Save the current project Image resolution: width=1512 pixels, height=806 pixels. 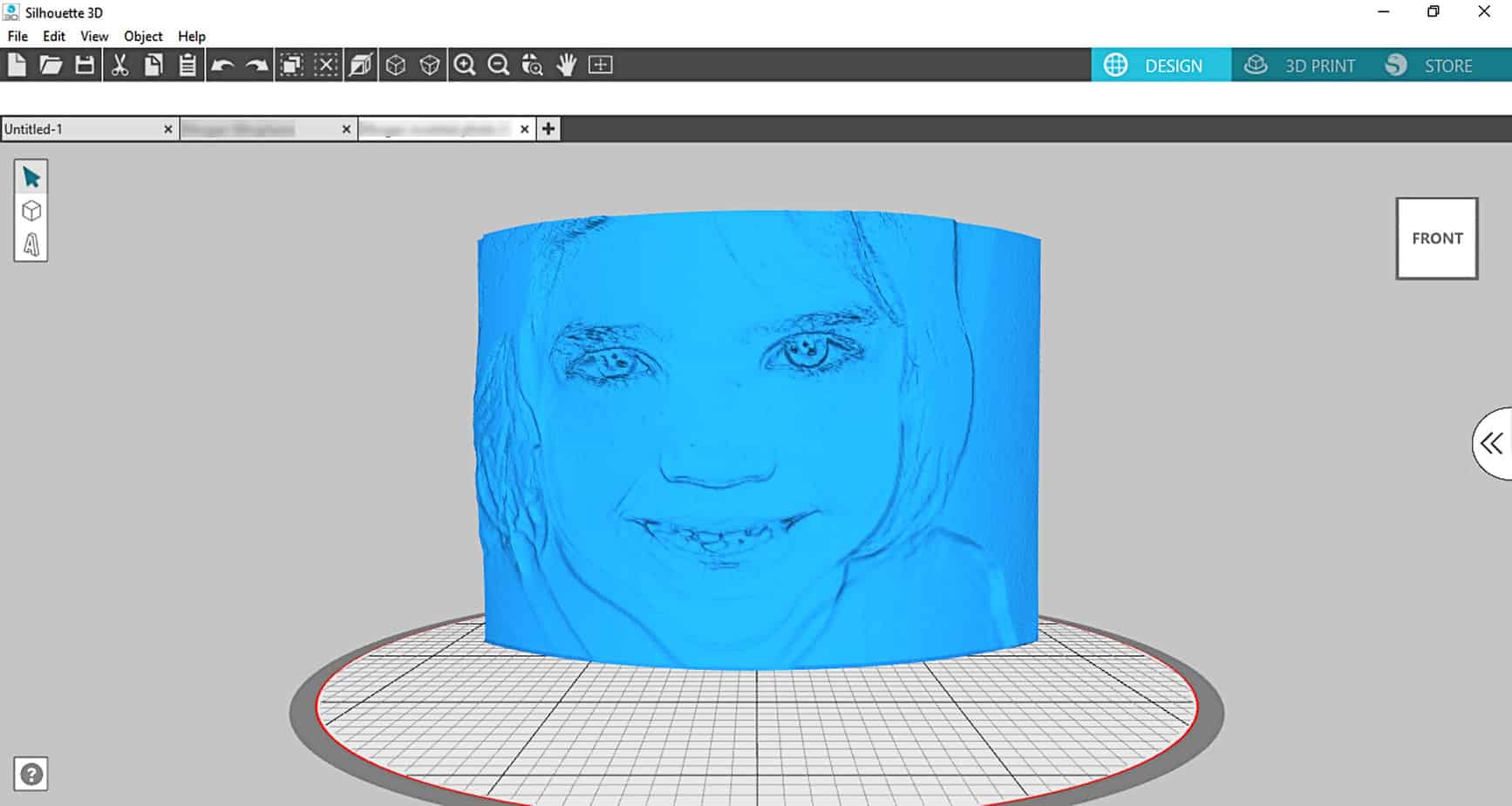tap(84, 65)
